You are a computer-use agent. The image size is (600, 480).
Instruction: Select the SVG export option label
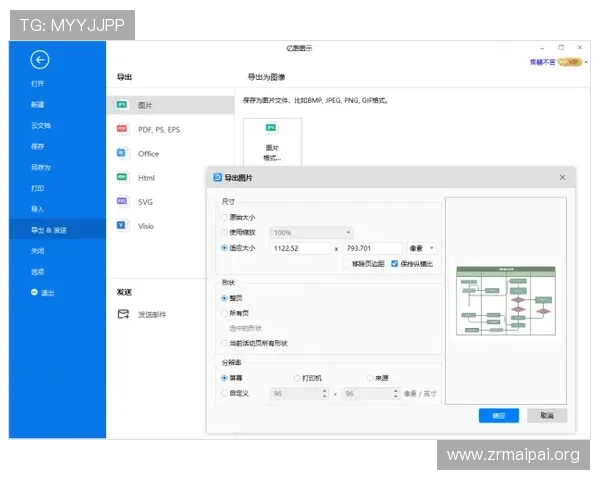click(145, 202)
